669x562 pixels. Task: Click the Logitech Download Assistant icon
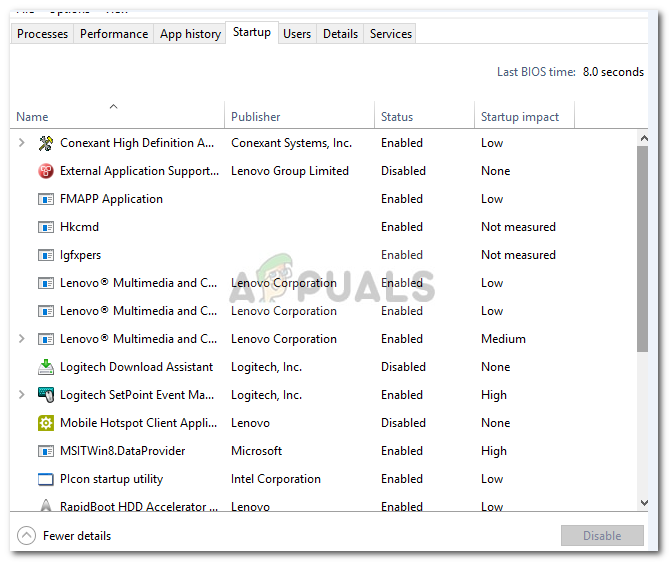click(x=46, y=367)
